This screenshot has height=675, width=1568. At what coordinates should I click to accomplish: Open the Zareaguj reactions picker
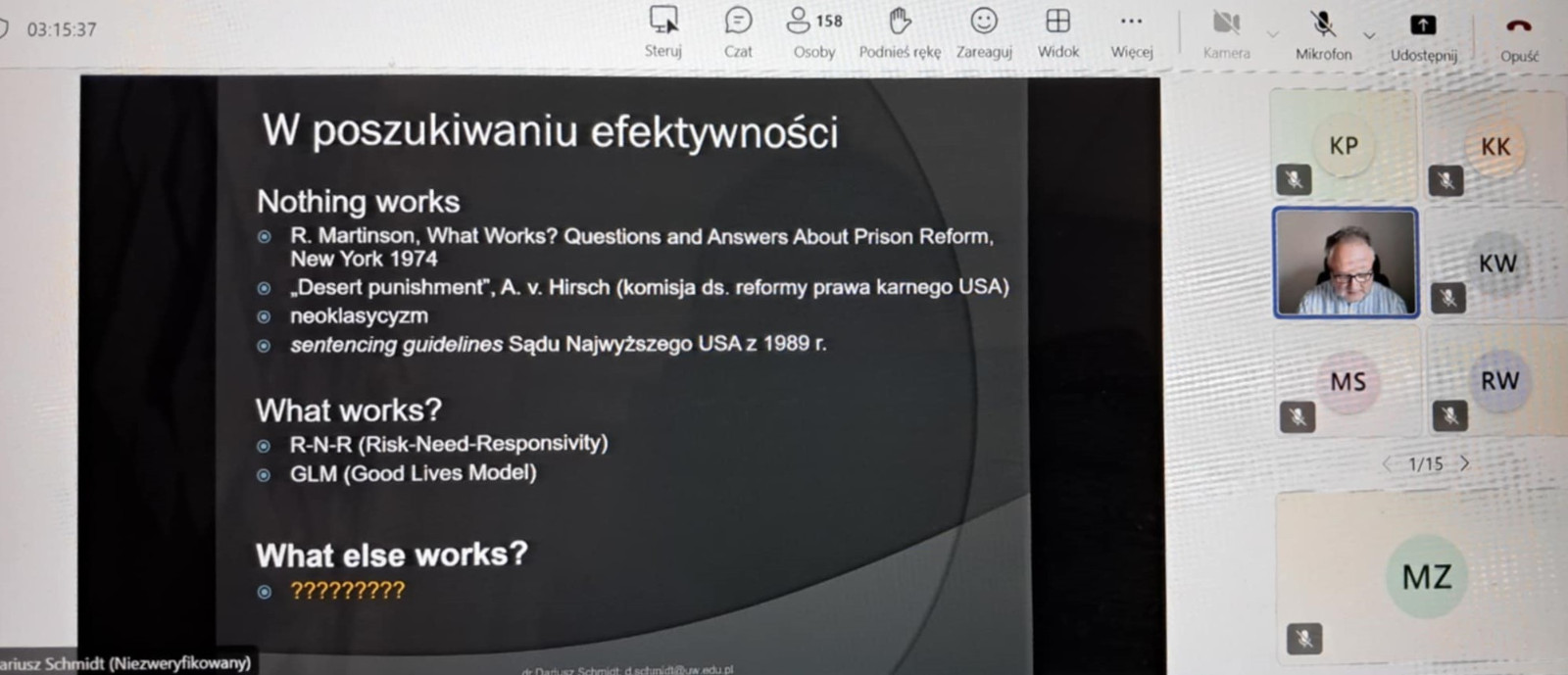tap(984, 21)
